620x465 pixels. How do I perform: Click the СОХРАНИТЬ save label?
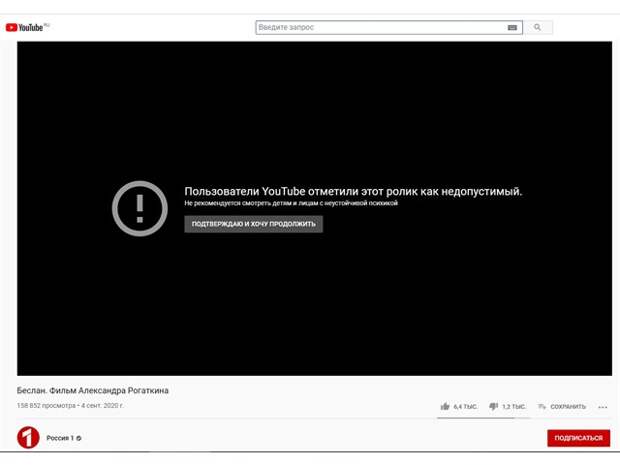point(568,406)
